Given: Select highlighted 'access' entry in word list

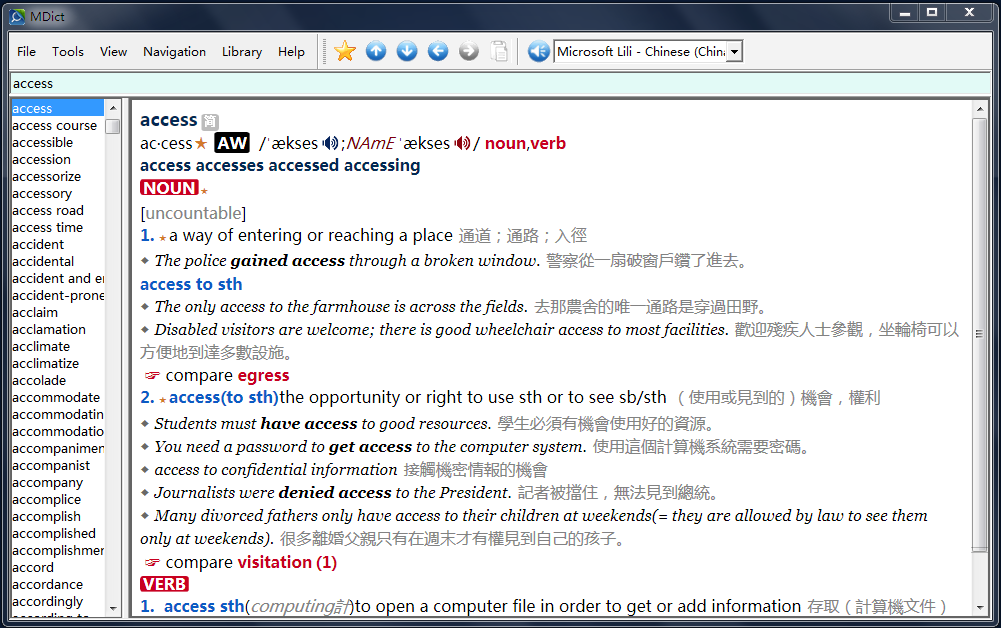Looking at the screenshot, I should (57, 108).
